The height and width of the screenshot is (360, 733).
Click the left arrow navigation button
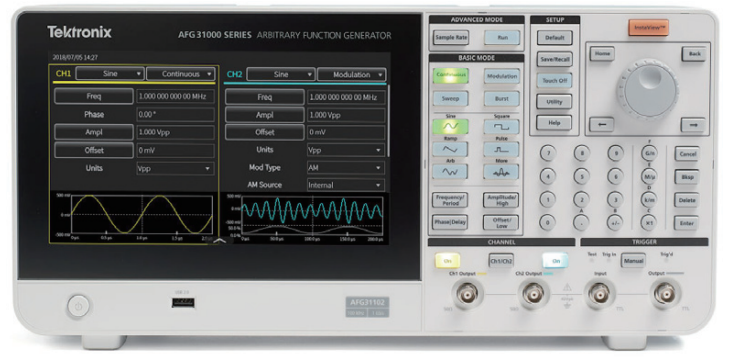click(x=602, y=125)
